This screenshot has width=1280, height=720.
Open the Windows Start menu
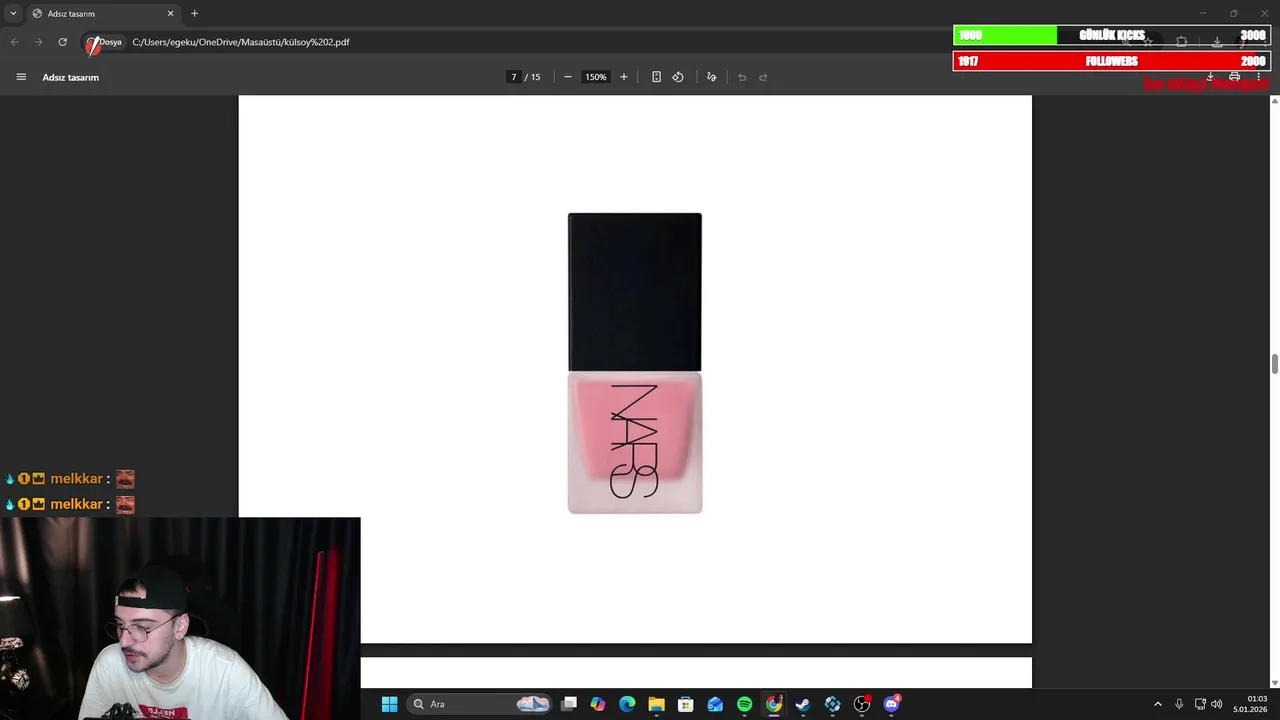click(x=390, y=704)
